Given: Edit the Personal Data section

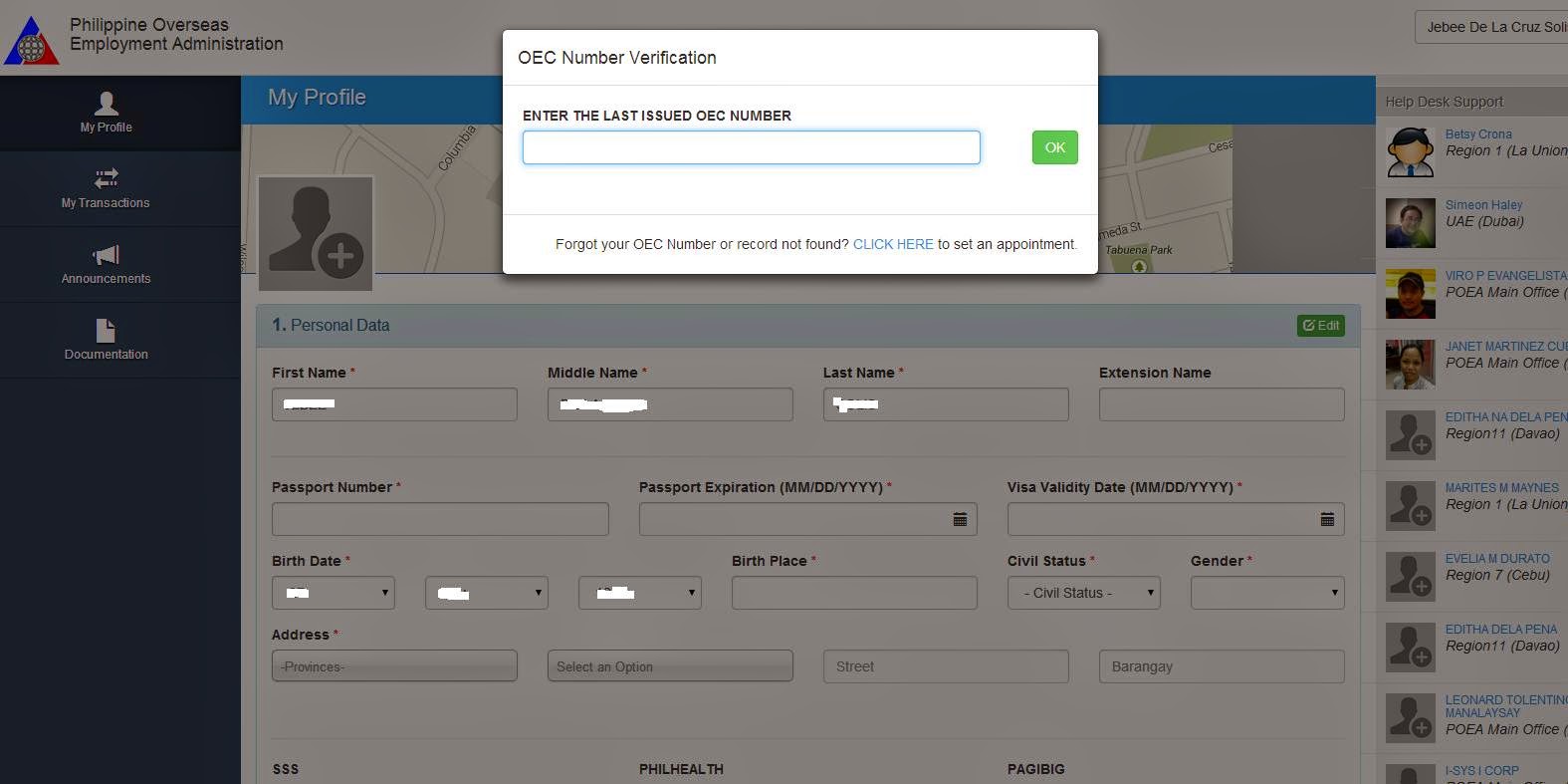Looking at the screenshot, I should tap(1321, 326).
